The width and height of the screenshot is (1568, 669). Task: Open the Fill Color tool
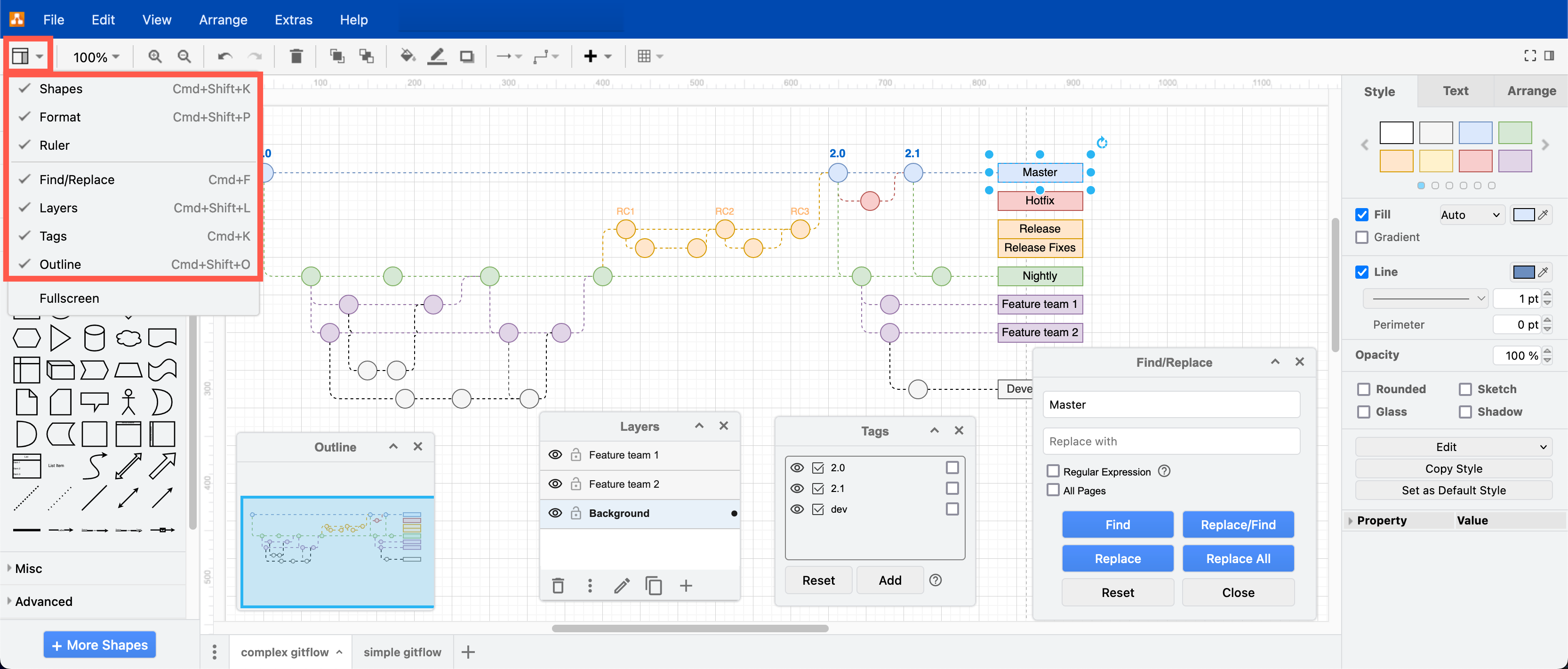point(407,56)
